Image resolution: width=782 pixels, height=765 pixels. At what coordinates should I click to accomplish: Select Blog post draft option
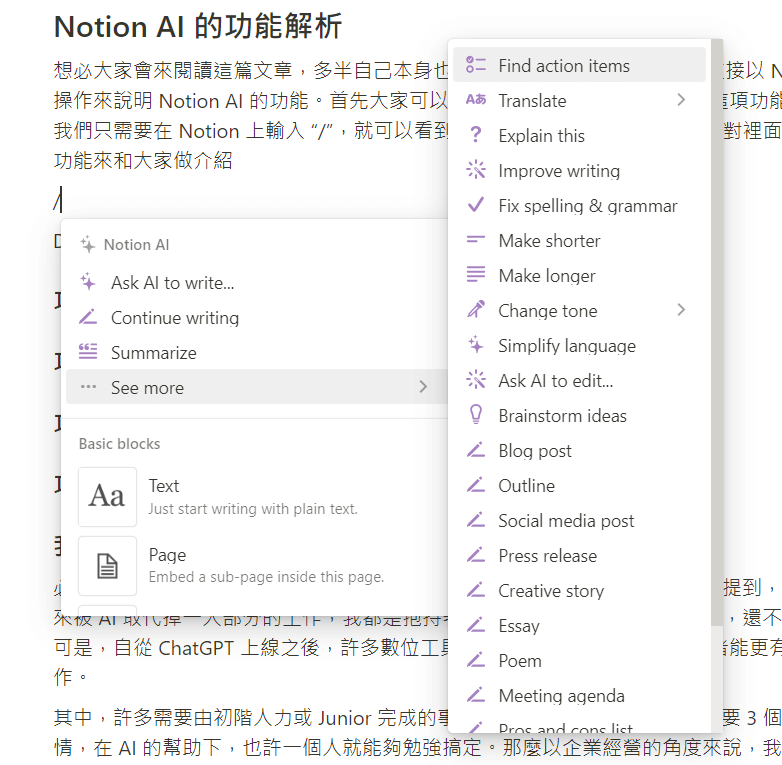(x=580, y=450)
